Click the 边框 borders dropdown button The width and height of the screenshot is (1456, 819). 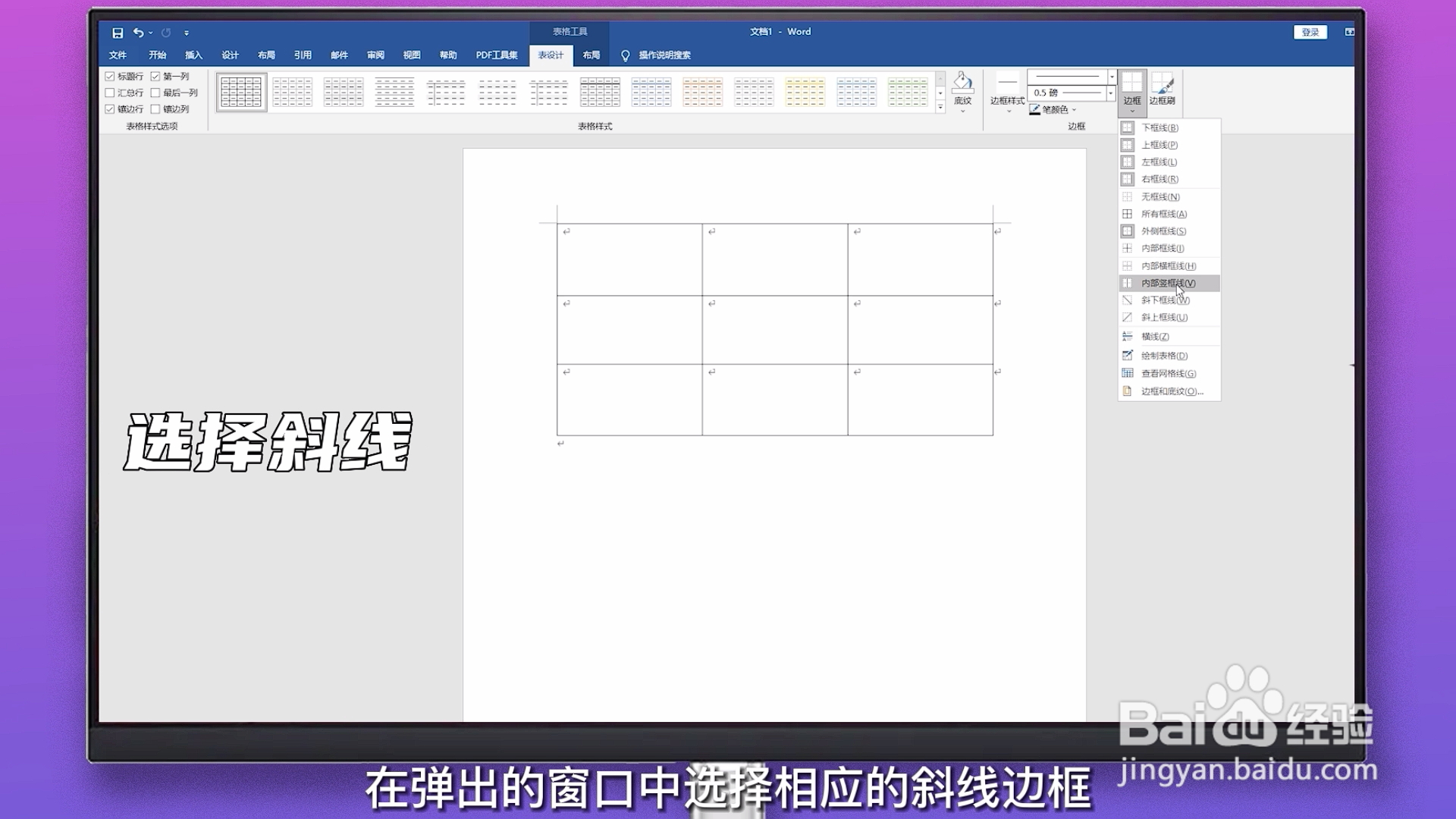1132,93
